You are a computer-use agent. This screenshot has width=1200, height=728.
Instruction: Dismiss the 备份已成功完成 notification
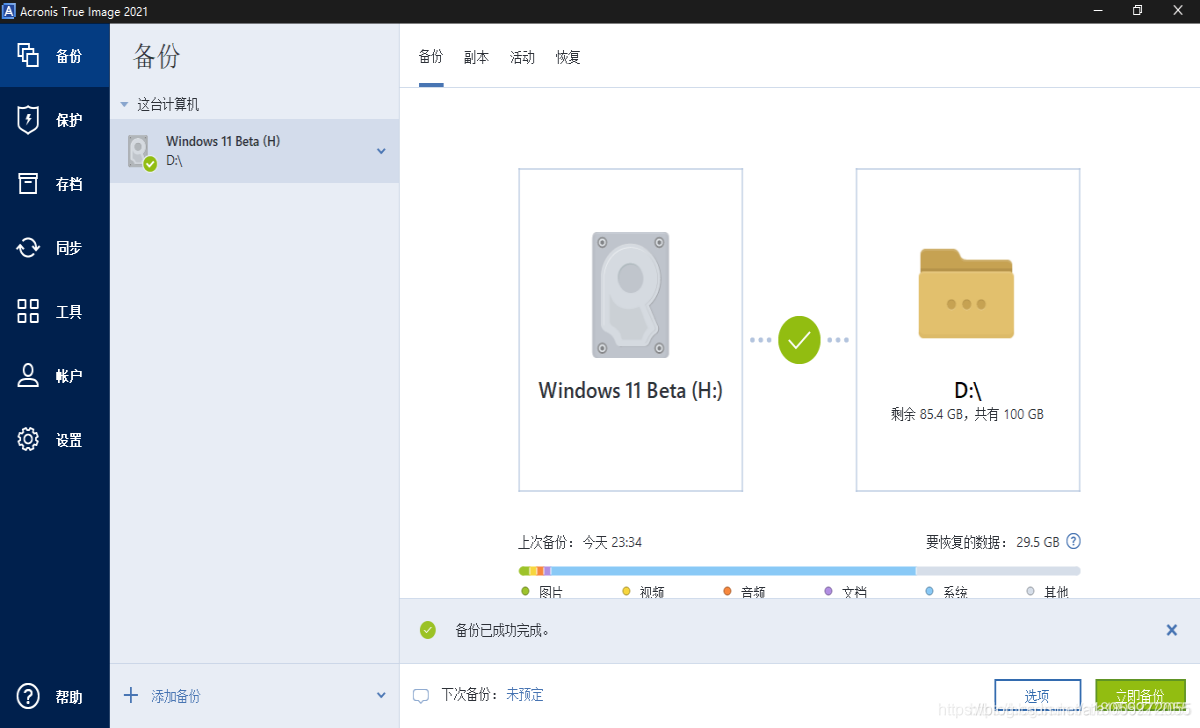coord(1172,630)
